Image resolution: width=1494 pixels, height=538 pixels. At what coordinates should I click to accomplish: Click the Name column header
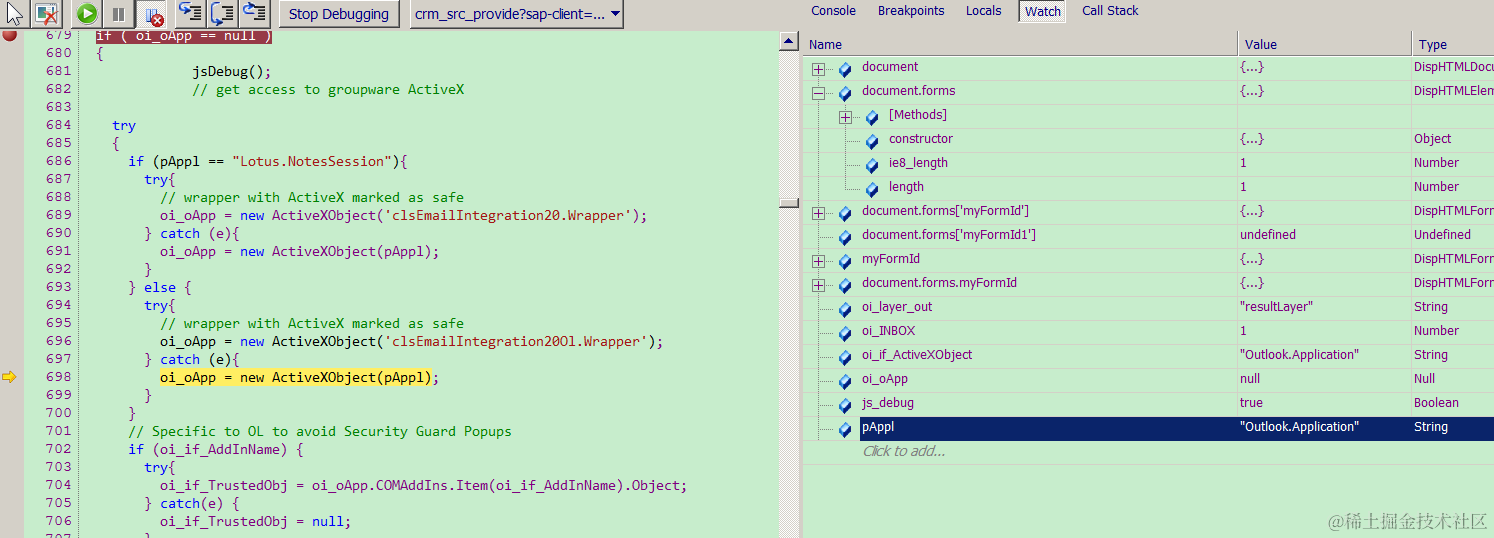pyautogui.click(x=1020, y=44)
